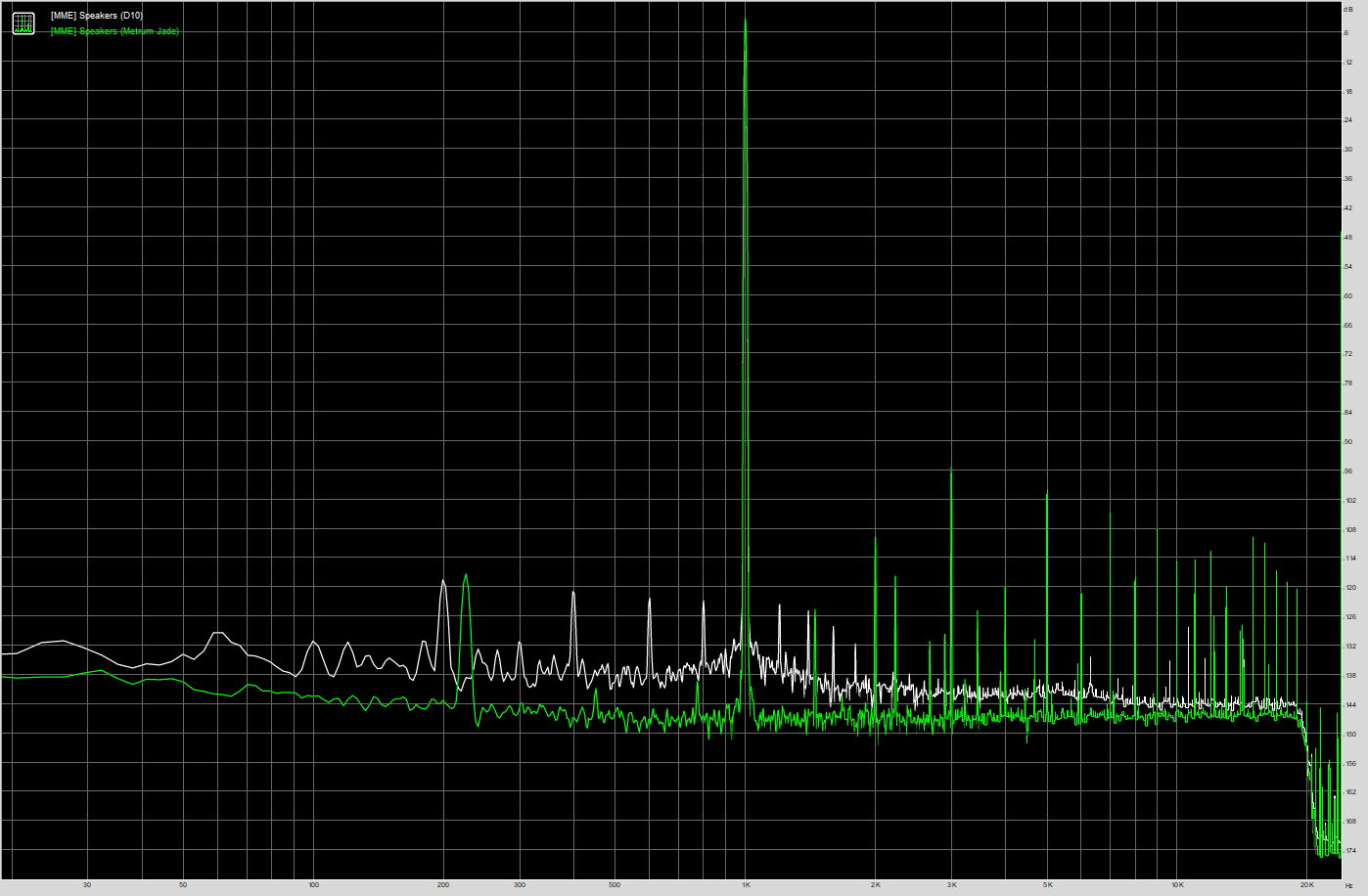Viewport: 1368px width, 896px height.
Task: Select the white D10 speakers legend entry
Action: [96, 16]
